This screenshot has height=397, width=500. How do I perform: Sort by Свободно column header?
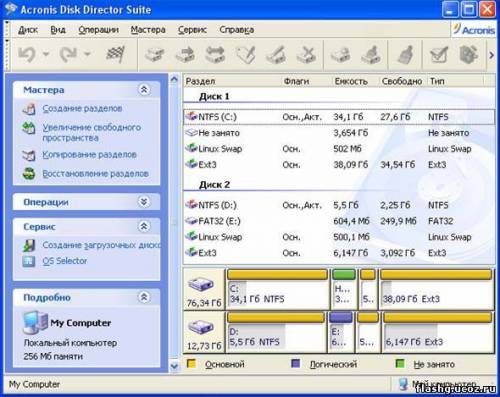[403, 81]
